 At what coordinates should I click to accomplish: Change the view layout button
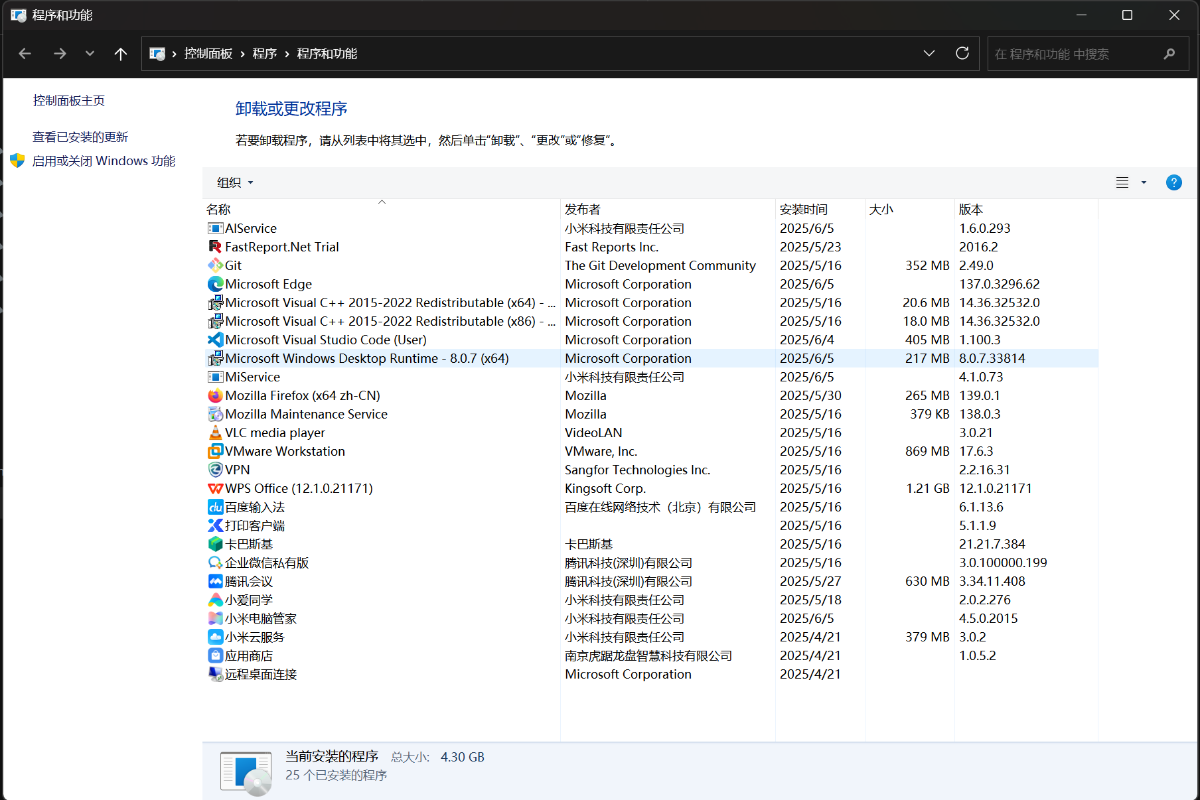point(1122,182)
